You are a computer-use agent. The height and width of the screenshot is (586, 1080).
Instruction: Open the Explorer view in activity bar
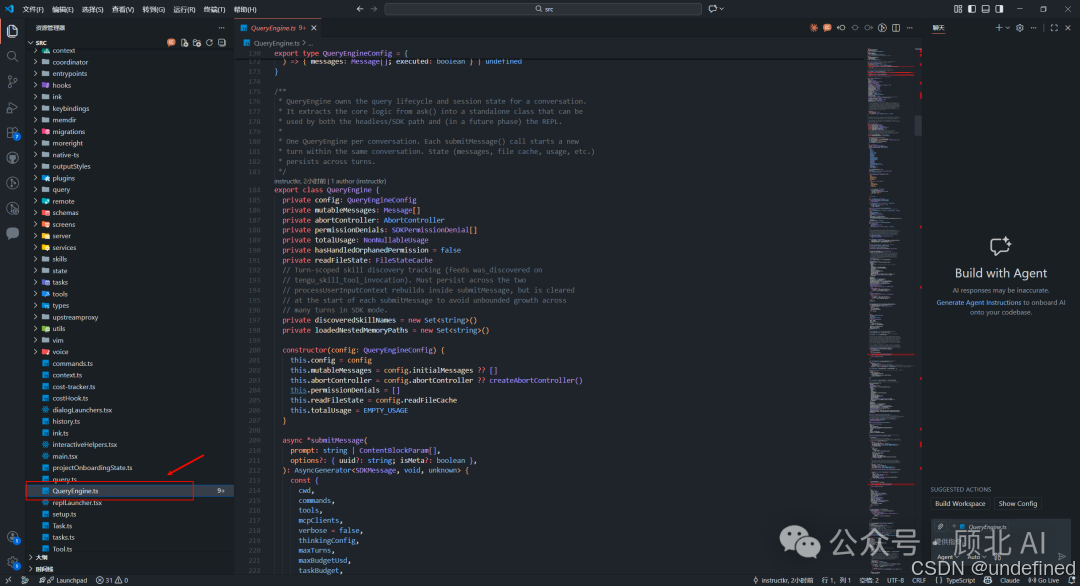(x=12, y=31)
